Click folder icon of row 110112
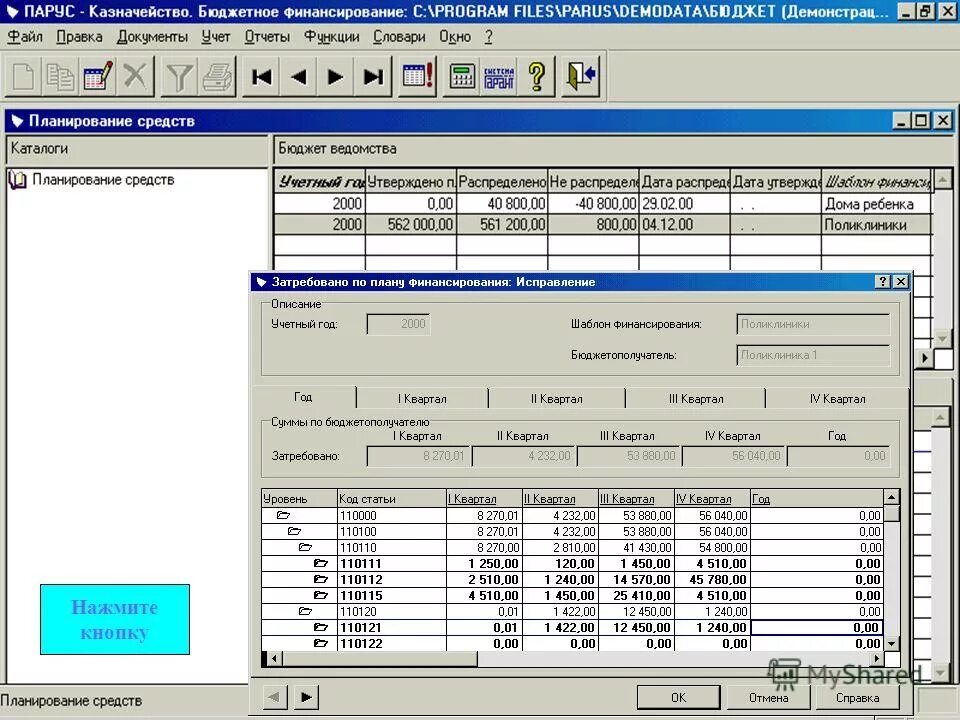 click(x=321, y=579)
